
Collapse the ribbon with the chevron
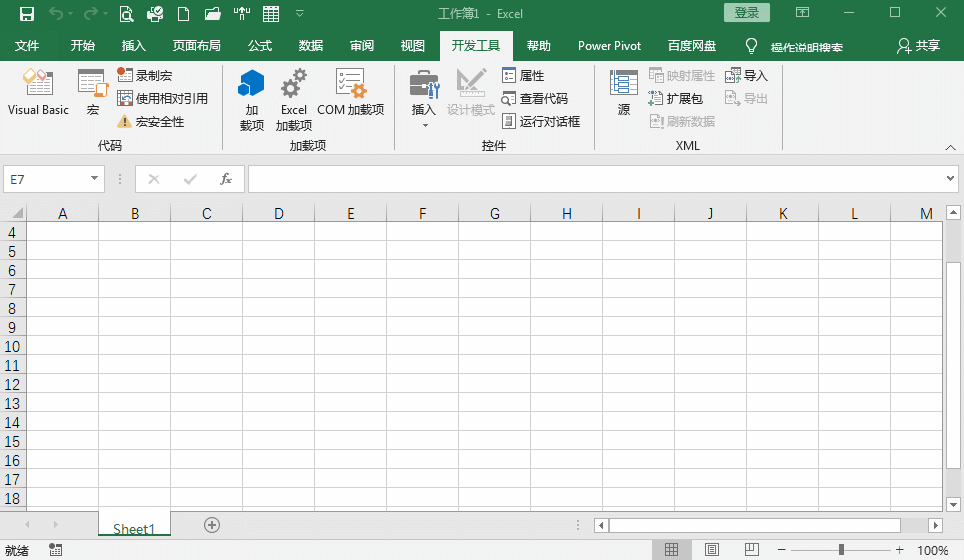click(x=950, y=147)
